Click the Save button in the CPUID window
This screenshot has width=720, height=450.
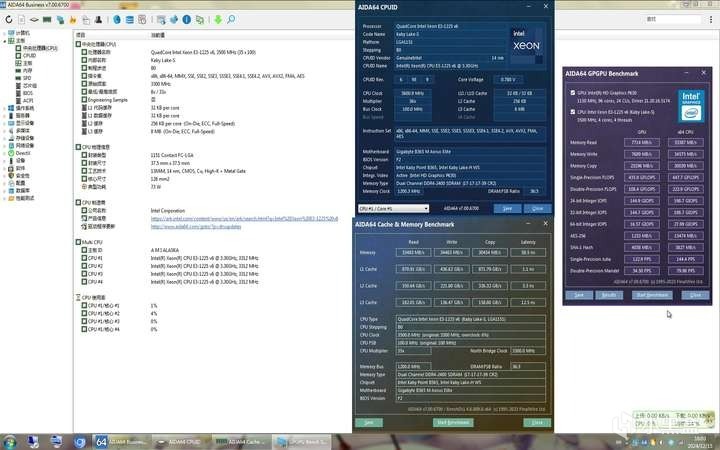507,208
